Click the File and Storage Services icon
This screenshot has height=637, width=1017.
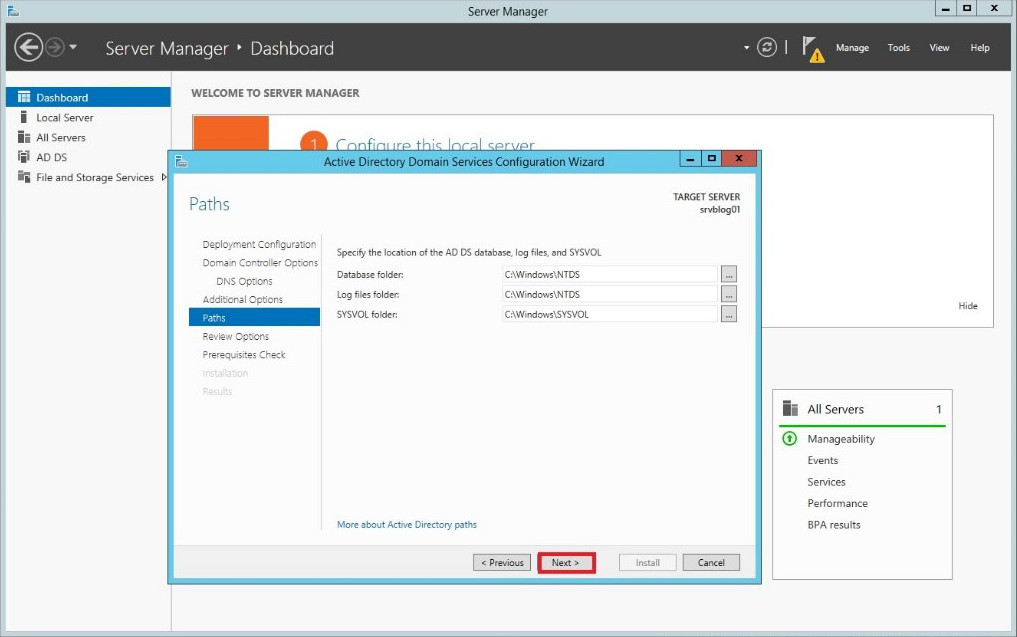coord(24,176)
